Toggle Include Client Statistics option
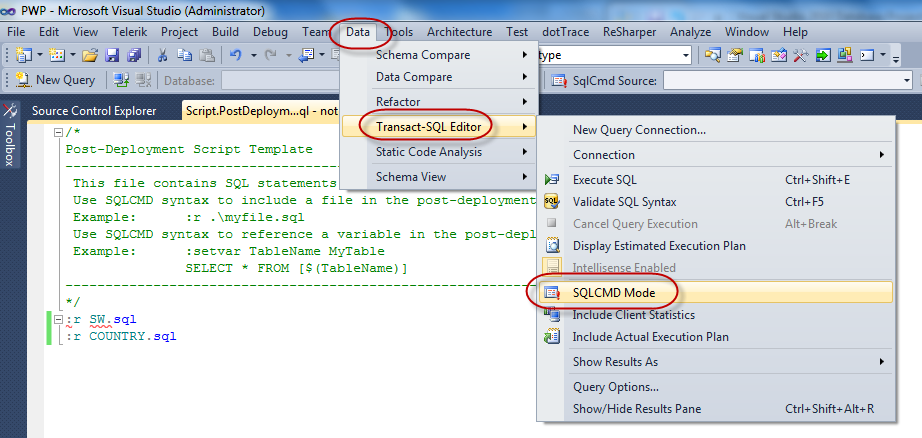The height and width of the screenshot is (438, 922). 714,315
